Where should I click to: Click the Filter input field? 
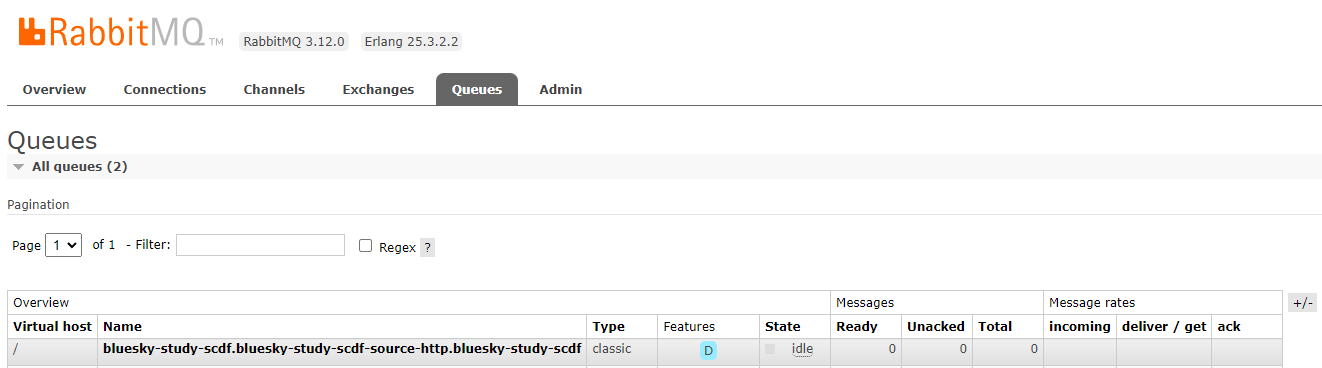260,245
